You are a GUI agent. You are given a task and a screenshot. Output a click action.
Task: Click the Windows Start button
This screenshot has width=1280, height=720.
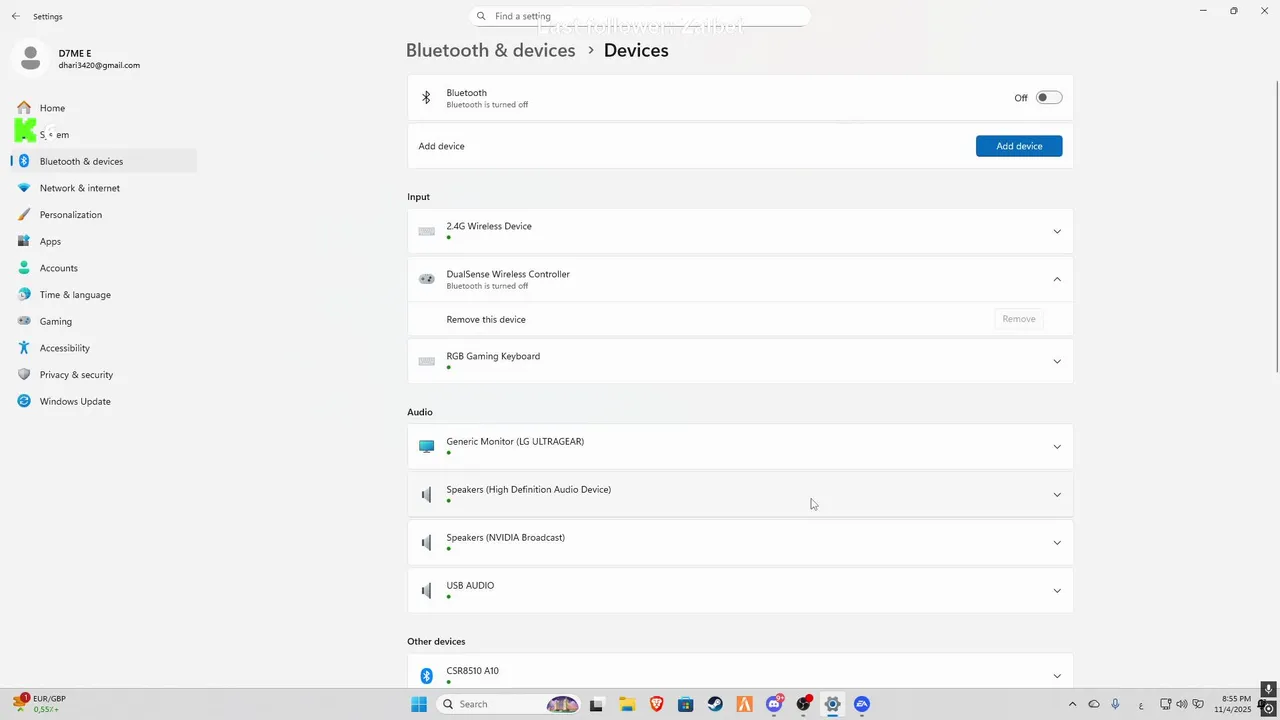tap(419, 704)
